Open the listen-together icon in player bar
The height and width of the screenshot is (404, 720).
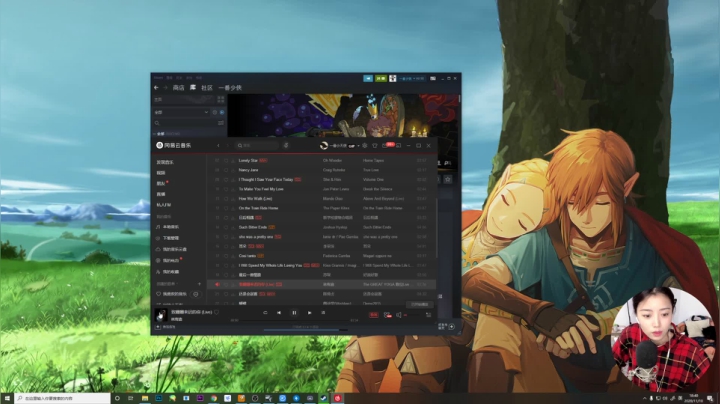(x=388, y=315)
